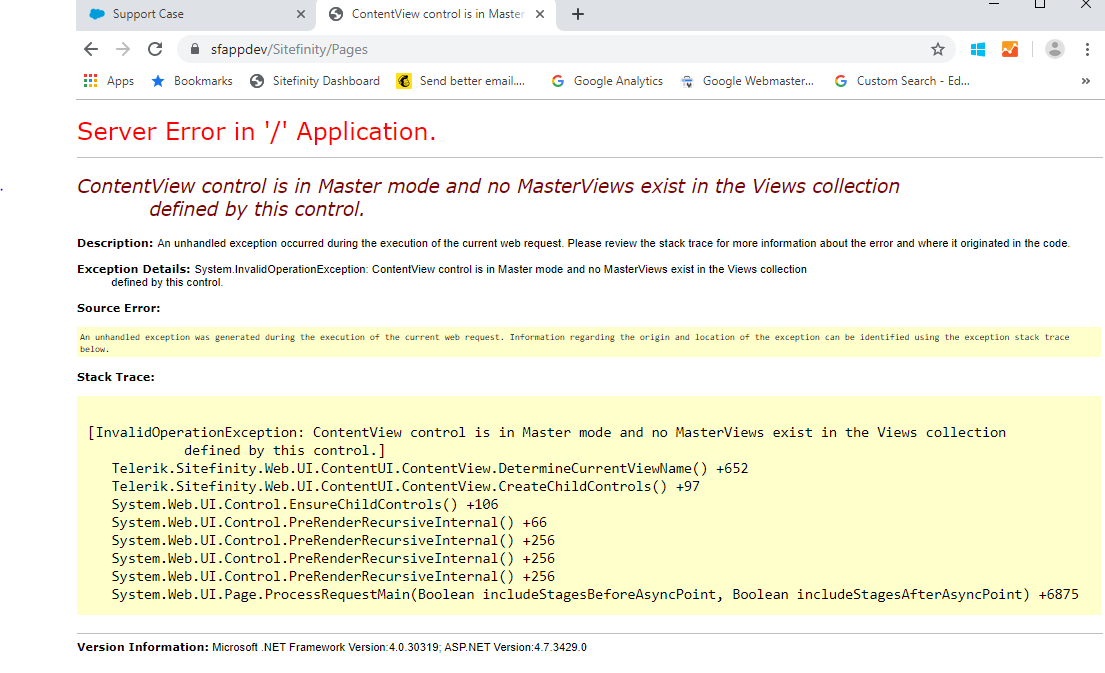Screen dimensions: 1105x673
Task: Click the PreRenderRecursiveInternal() +66 stack line
Action: [x=329, y=522]
